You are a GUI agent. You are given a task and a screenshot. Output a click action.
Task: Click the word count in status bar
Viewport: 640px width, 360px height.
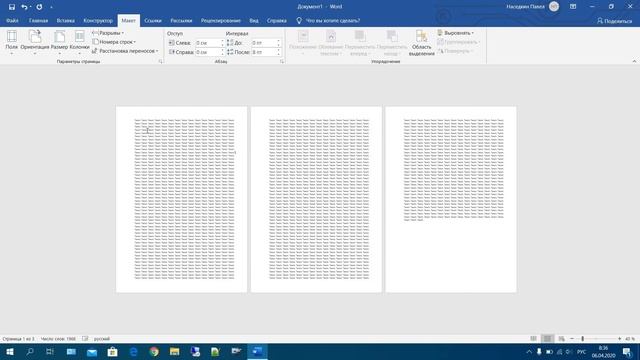coord(58,339)
